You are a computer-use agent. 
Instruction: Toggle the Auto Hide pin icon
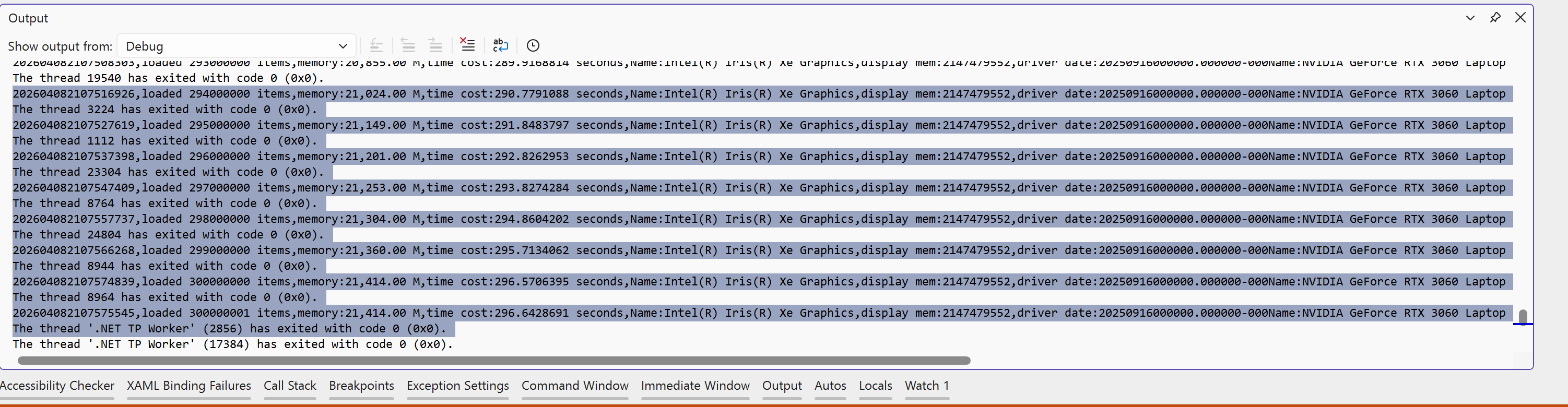pos(1495,18)
